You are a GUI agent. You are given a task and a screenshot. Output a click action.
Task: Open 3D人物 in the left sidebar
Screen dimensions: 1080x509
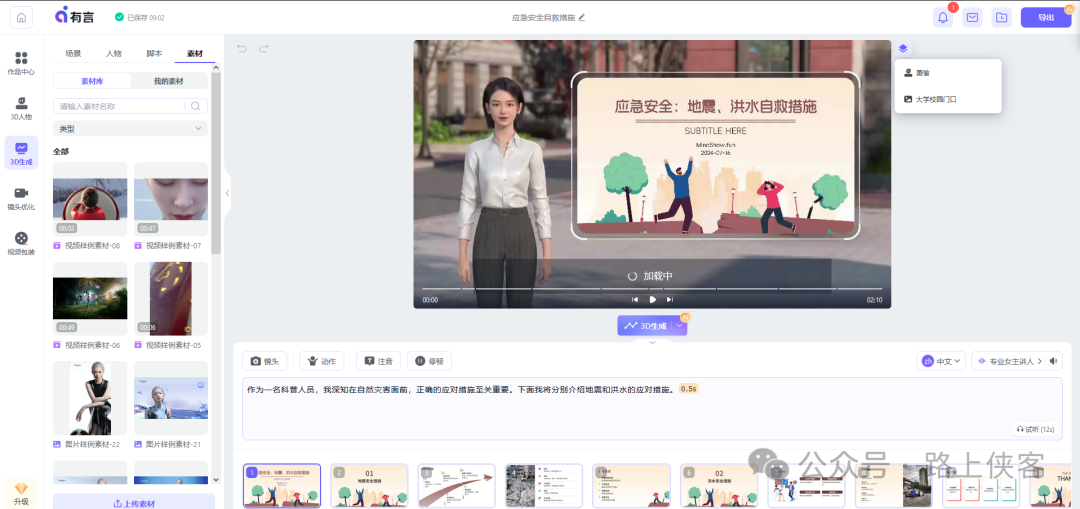(x=21, y=108)
